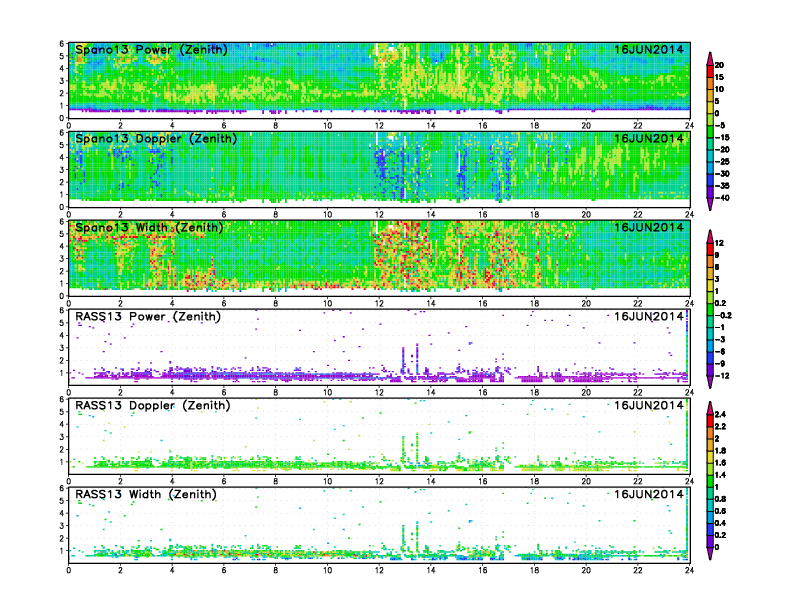Click the 16JUN2014 date in Spano13 Doppler panel
Image resolution: width=792 pixels, height=612 pixels.
click(x=649, y=138)
